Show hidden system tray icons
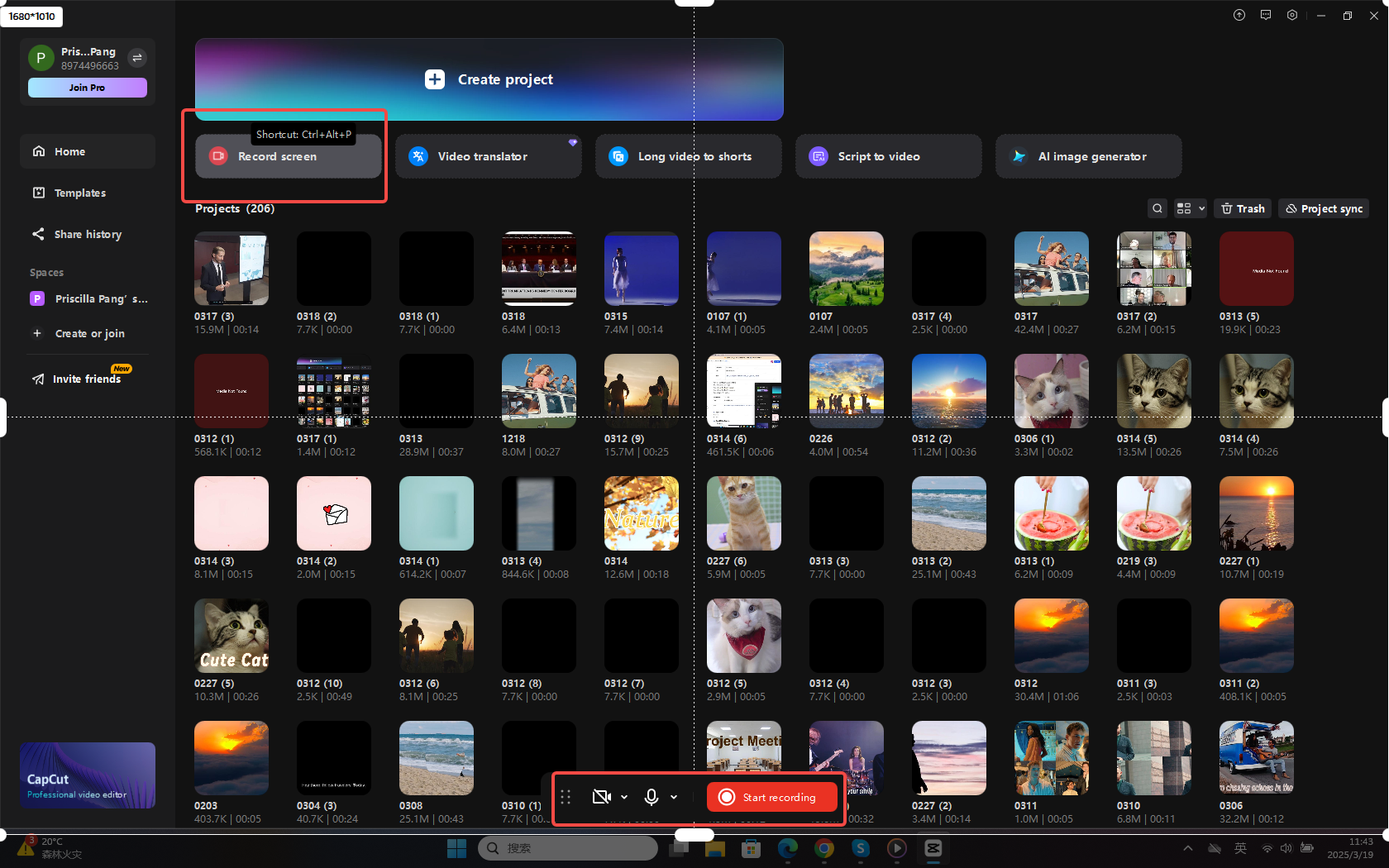The height and width of the screenshot is (868, 1389). click(x=1188, y=848)
